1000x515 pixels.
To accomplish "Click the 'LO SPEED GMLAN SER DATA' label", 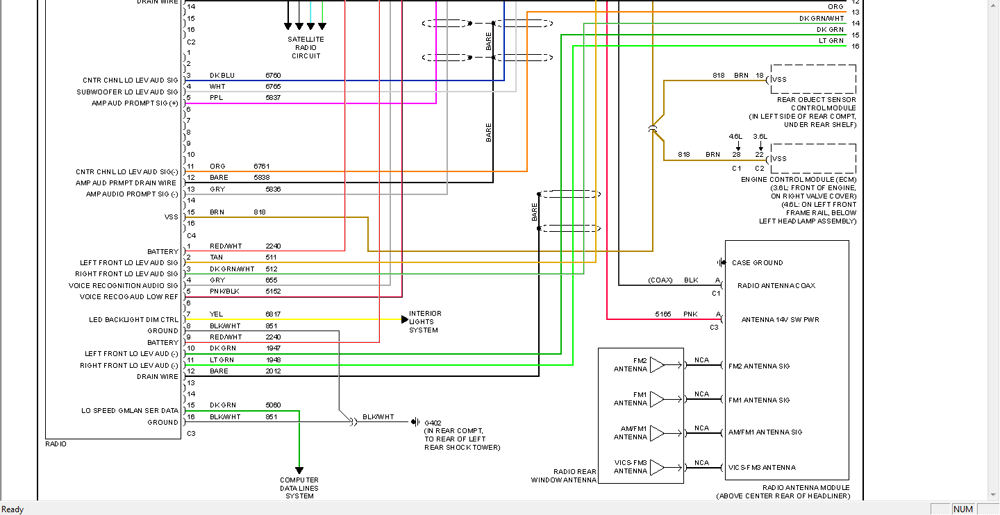I will coord(130,410).
